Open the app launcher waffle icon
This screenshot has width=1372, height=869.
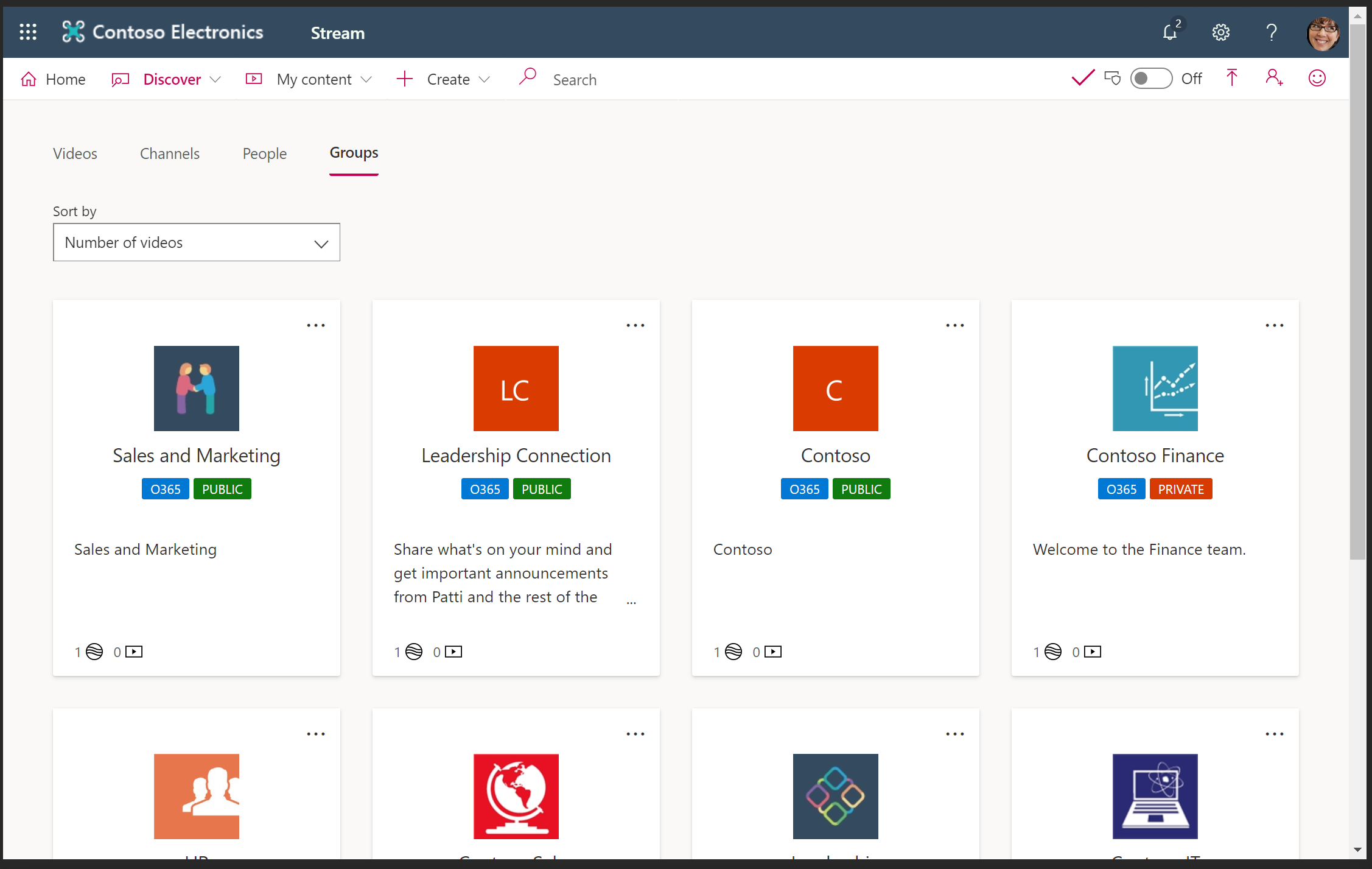click(x=28, y=32)
